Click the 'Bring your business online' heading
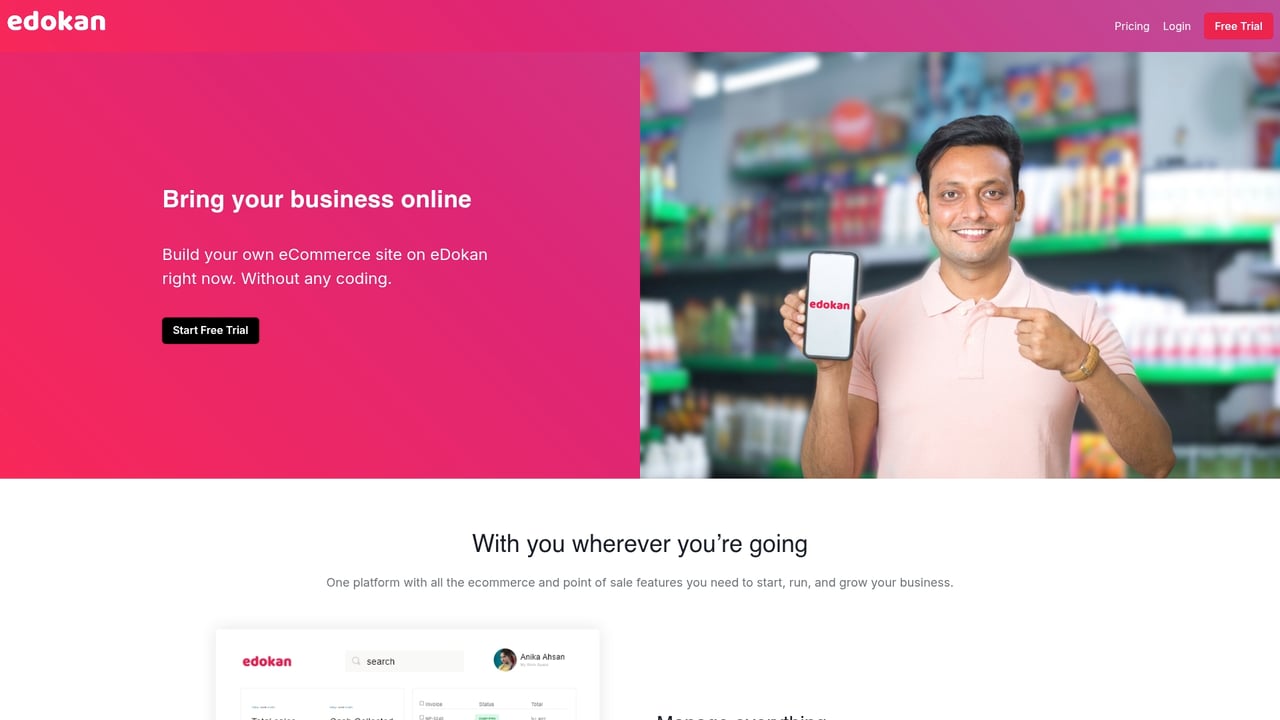 pos(317,199)
